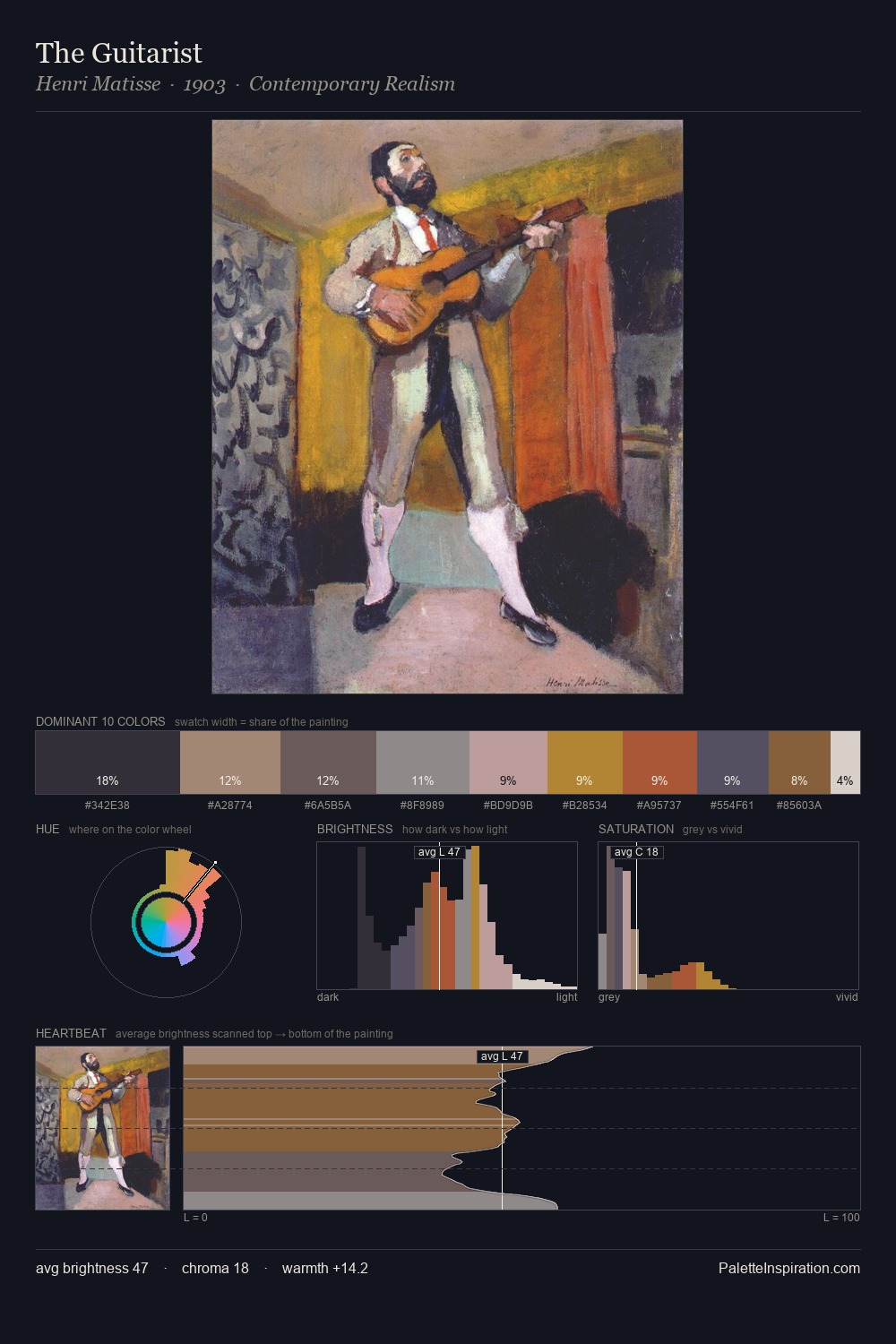Click the L = 100 axis label
Viewport: 896px width, 1344px height.
(841, 1218)
